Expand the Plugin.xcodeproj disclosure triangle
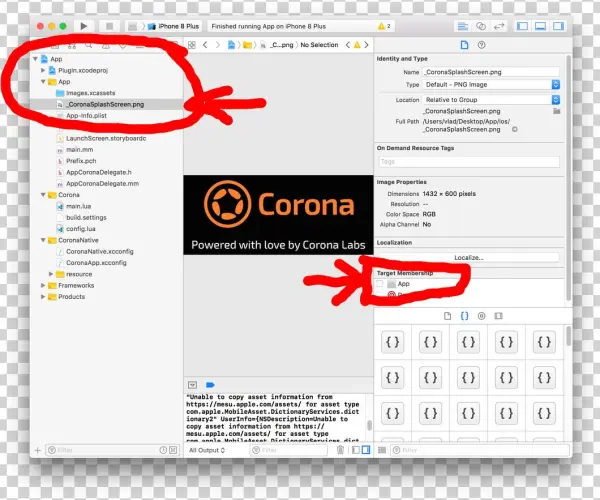The image size is (600, 500). tap(43, 70)
